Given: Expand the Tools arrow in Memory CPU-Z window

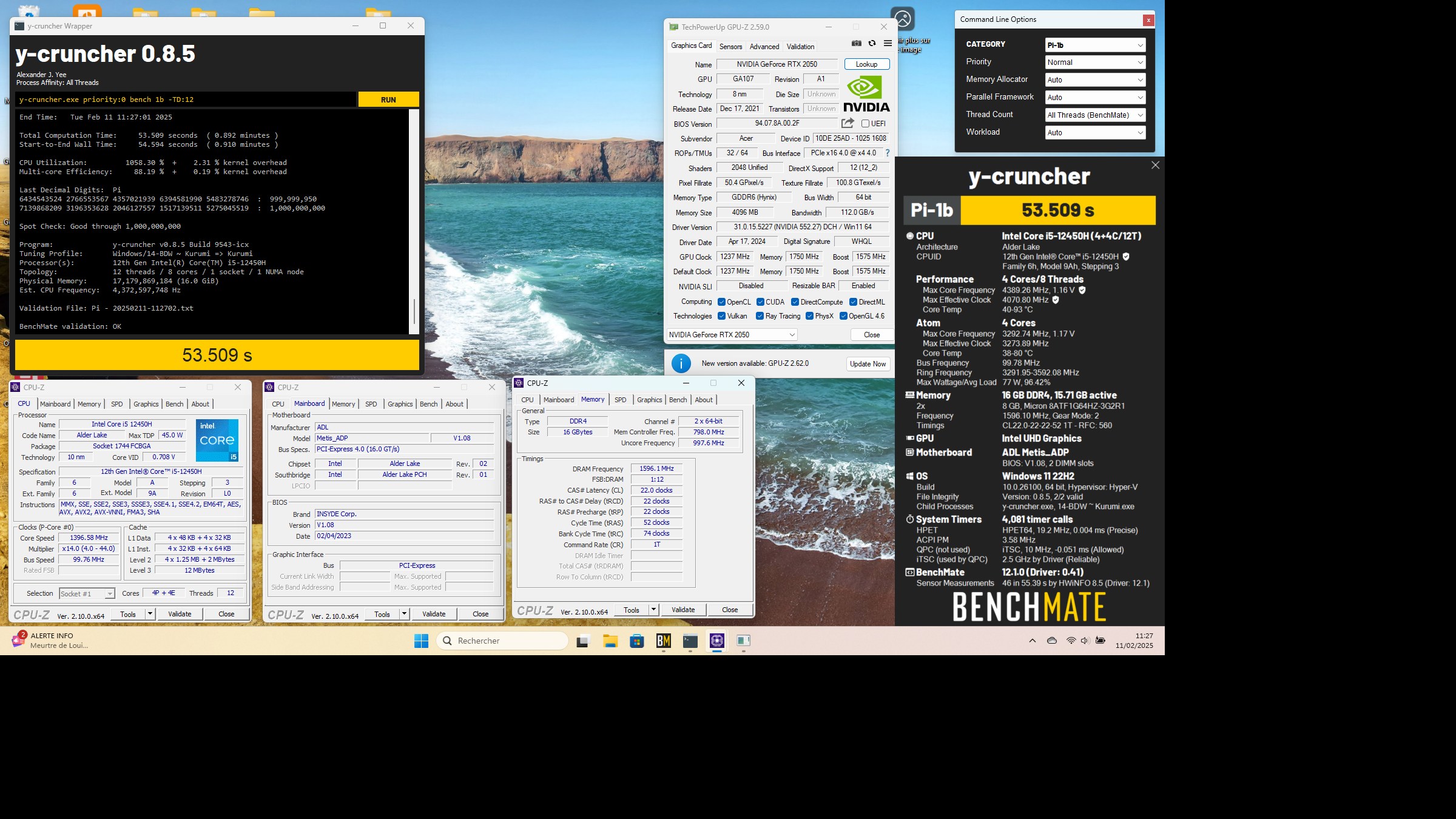Looking at the screenshot, I should point(653,610).
